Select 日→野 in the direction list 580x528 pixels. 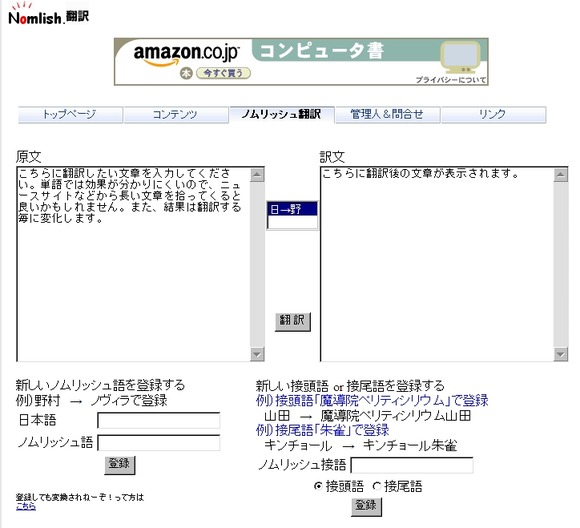(x=292, y=209)
